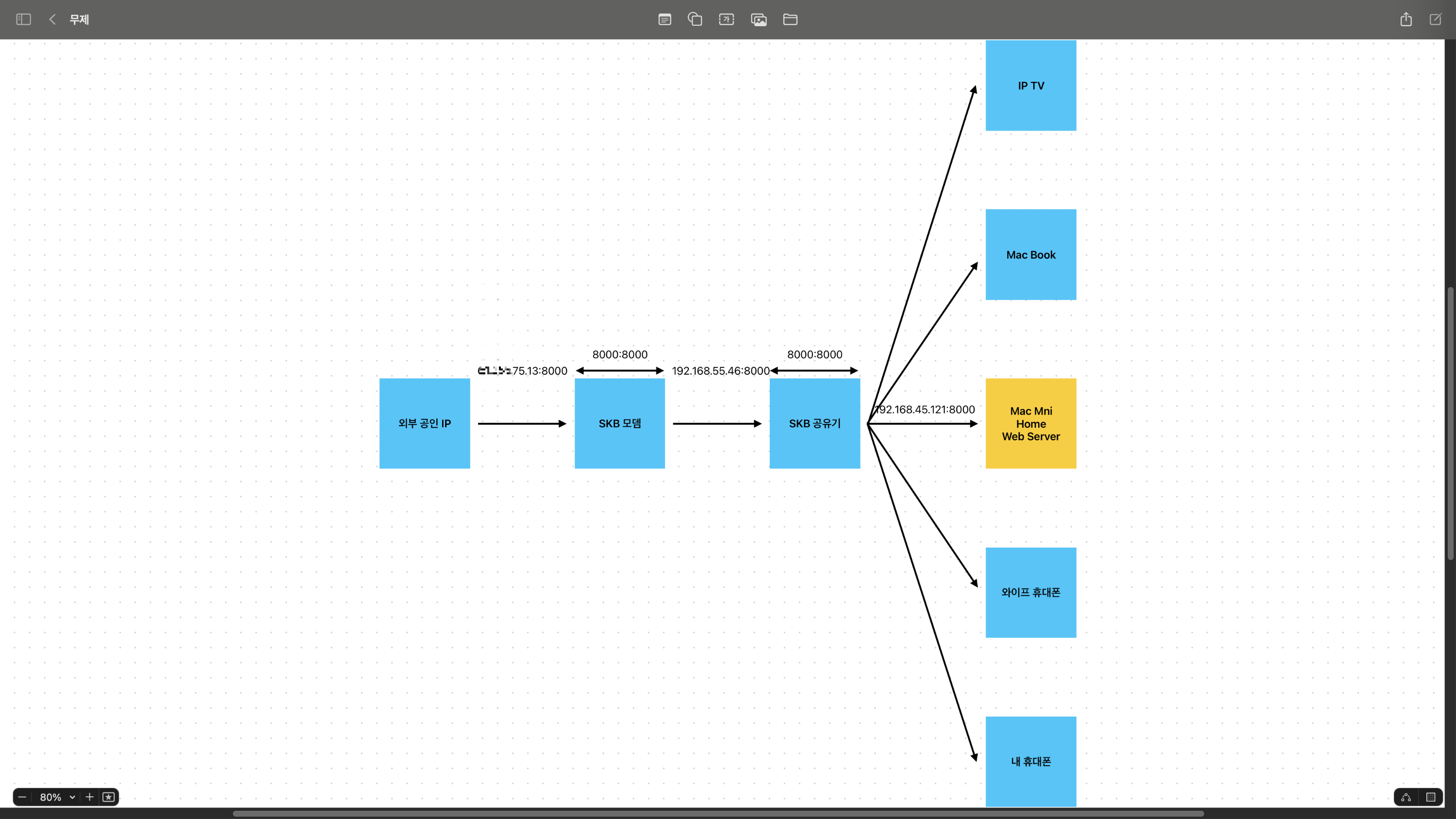This screenshot has height=819, width=1456.
Task: Click the horizontal scrollbar at the bottom
Action: (x=718, y=813)
